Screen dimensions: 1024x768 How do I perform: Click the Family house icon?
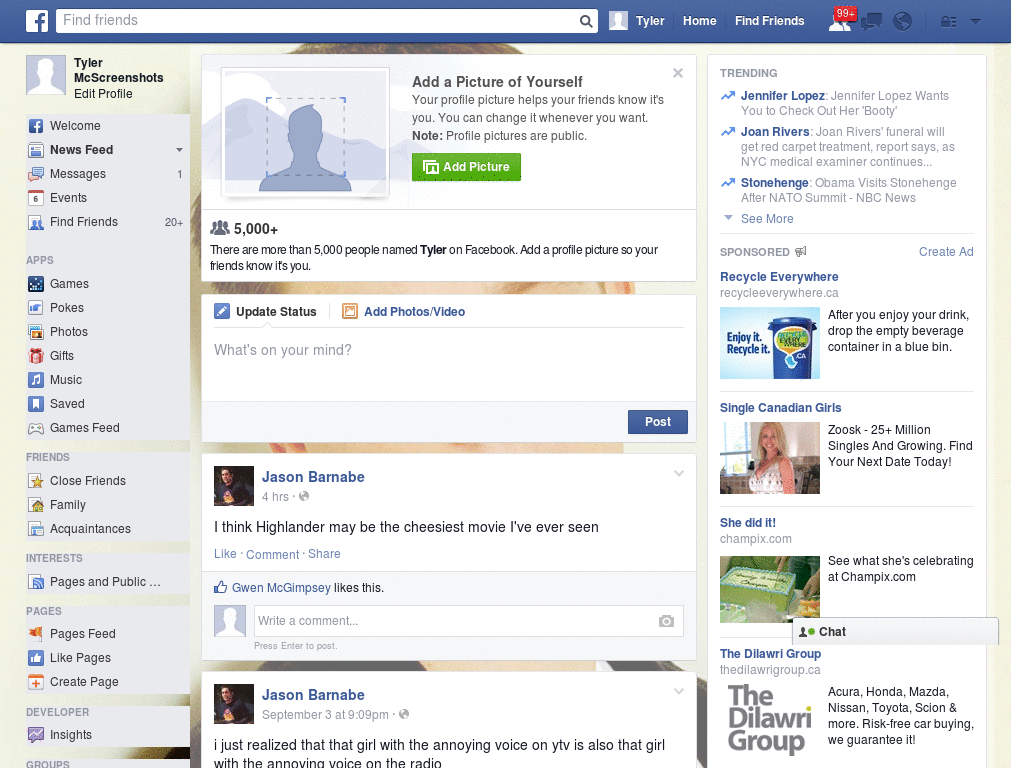click(x=36, y=505)
